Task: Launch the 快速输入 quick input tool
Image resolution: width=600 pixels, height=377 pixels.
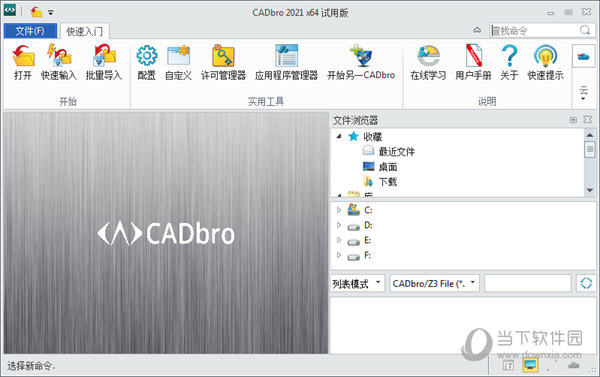Action: [59, 62]
